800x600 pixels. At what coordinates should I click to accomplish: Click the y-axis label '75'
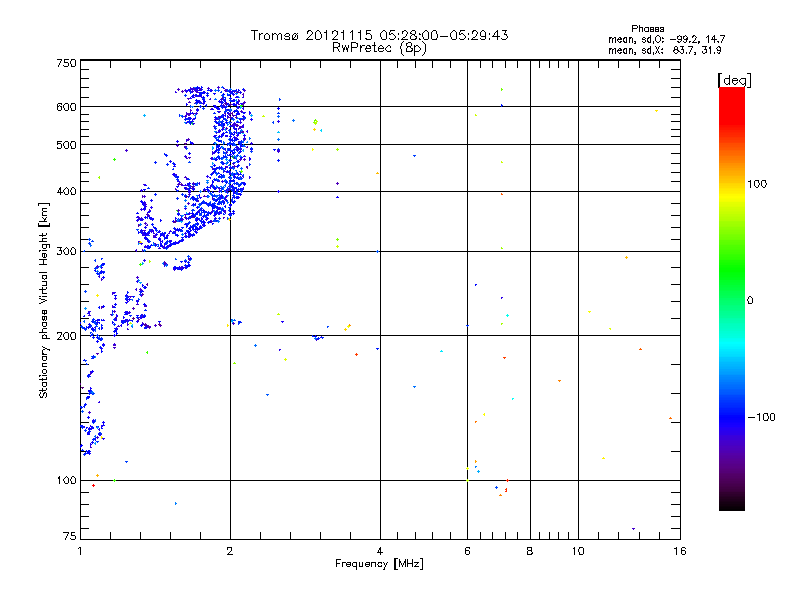[x=70, y=536]
